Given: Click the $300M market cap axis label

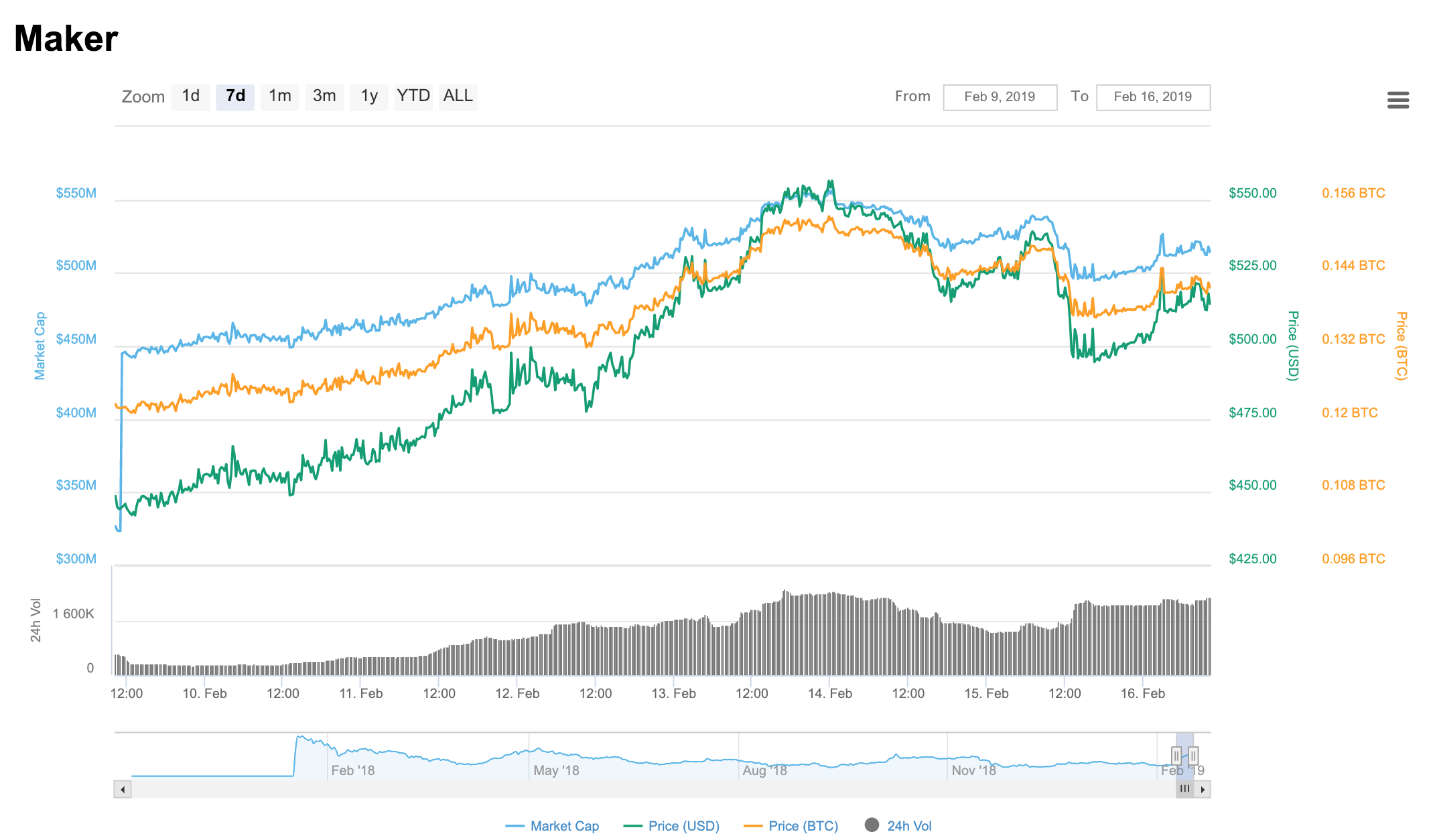Looking at the screenshot, I should coord(76,559).
